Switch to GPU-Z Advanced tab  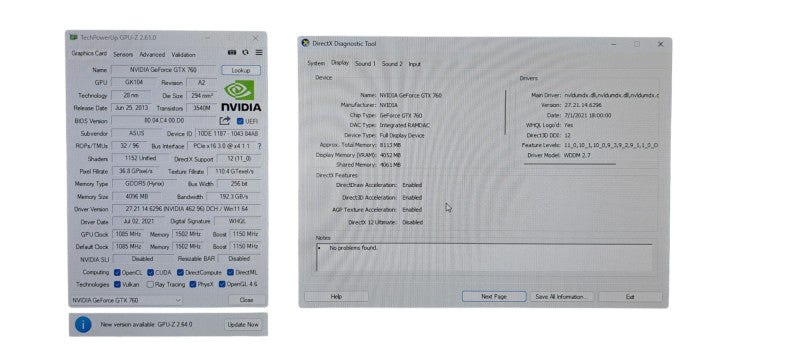(152, 54)
